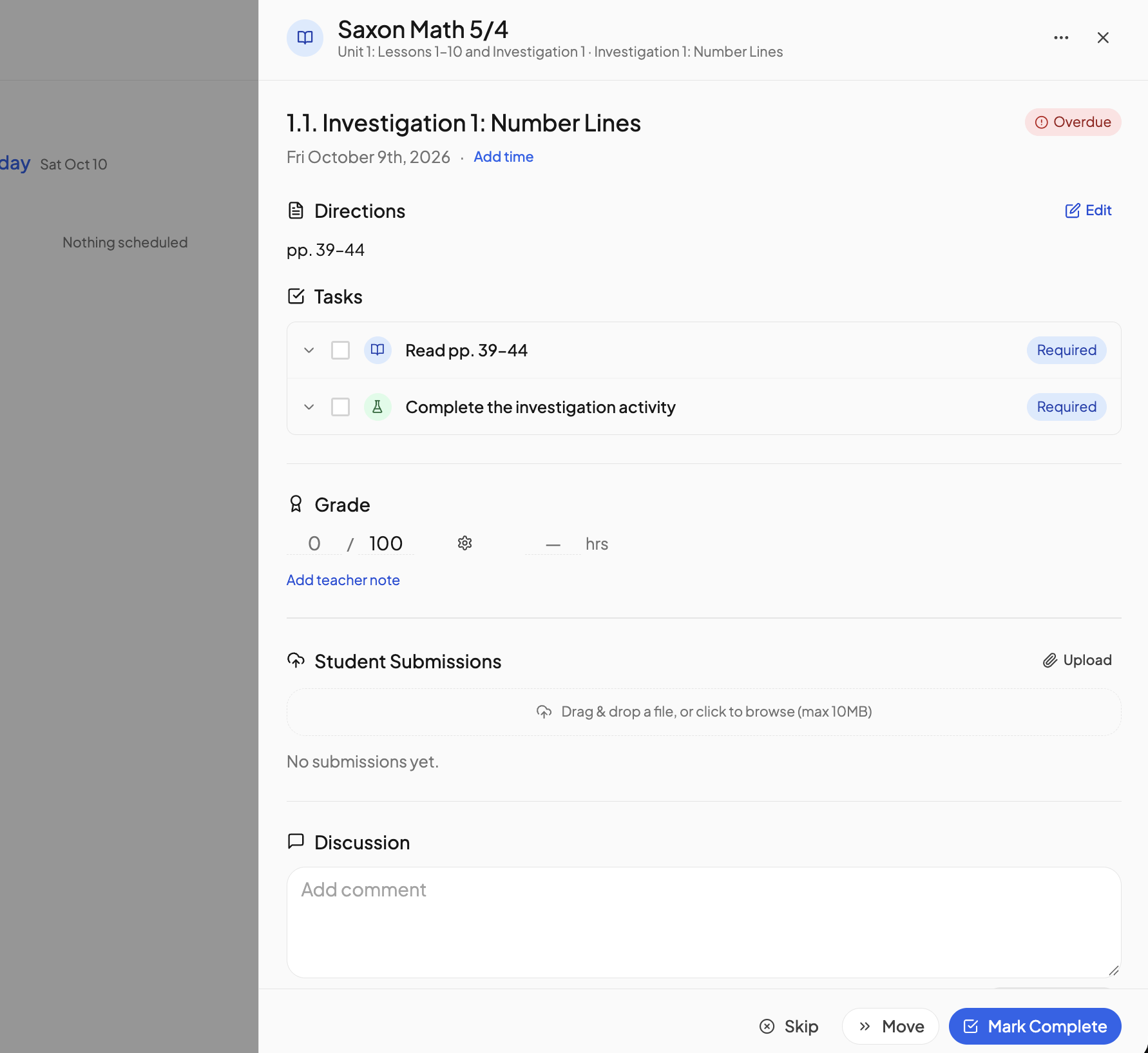The height and width of the screenshot is (1053, 1148).
Task: Expand the investigation activity task chevron
Action: [x=309, y=407]
